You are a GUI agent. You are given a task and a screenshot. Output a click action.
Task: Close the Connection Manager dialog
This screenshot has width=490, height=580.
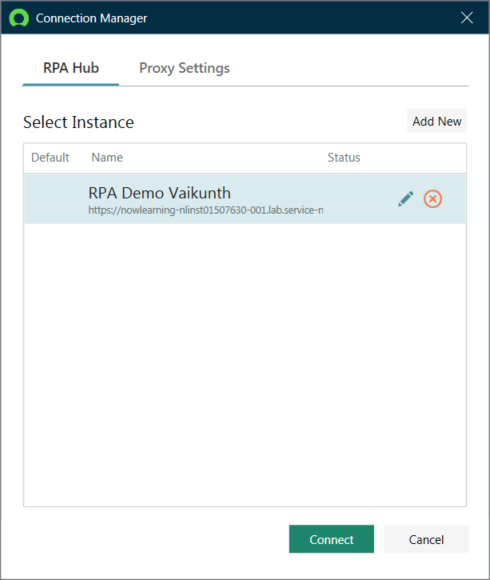(x=467, y=17)
